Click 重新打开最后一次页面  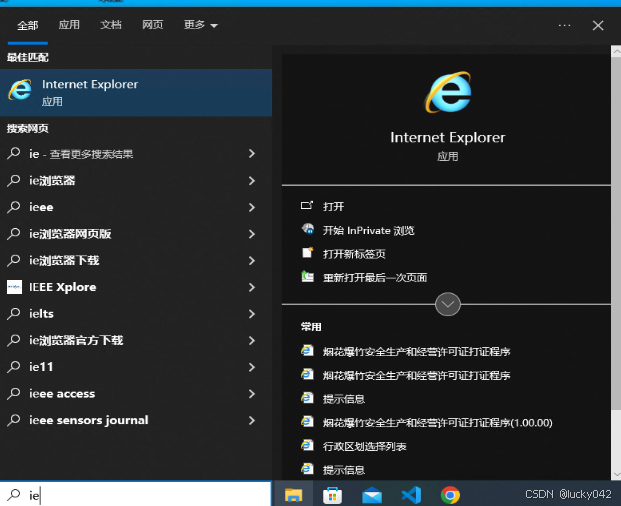click(375, 278)
